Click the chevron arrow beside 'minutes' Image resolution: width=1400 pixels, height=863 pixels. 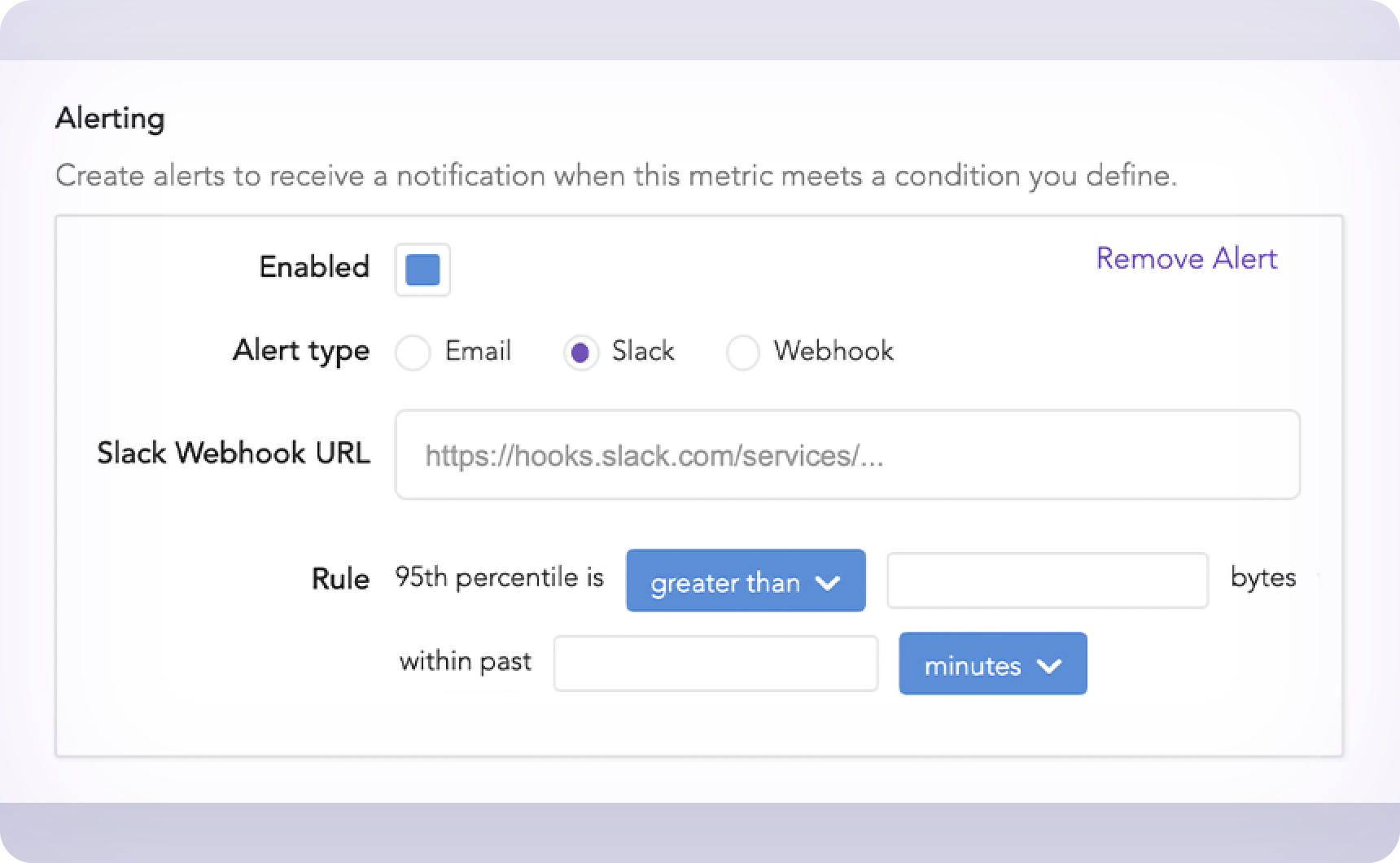(1049, 666)
